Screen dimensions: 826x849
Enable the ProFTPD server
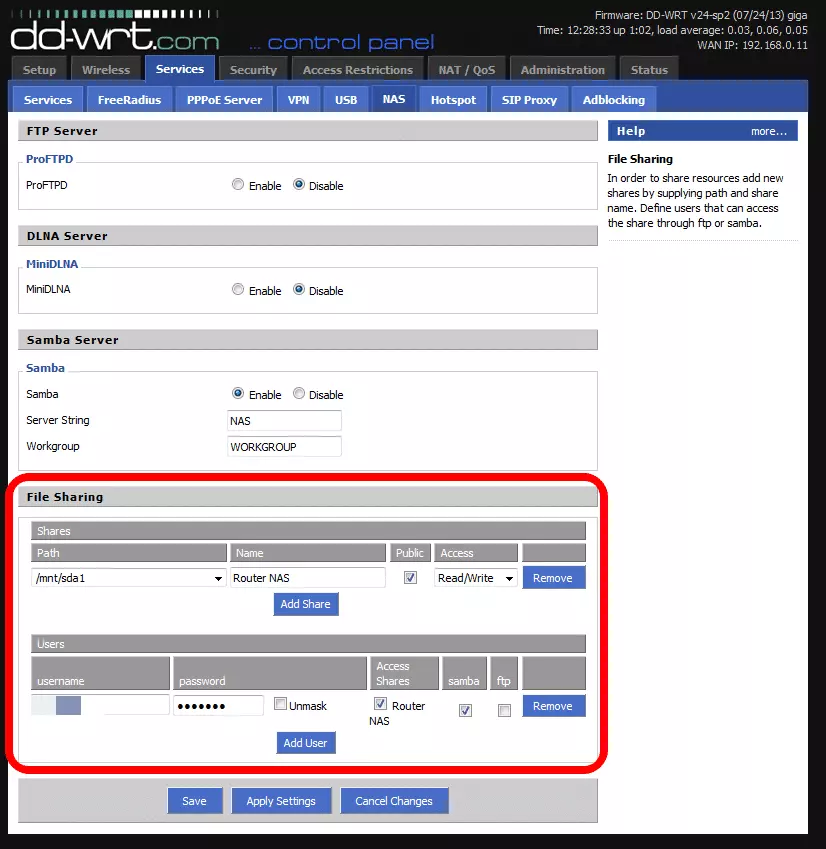pyautogui.click(x=238, y=185)
